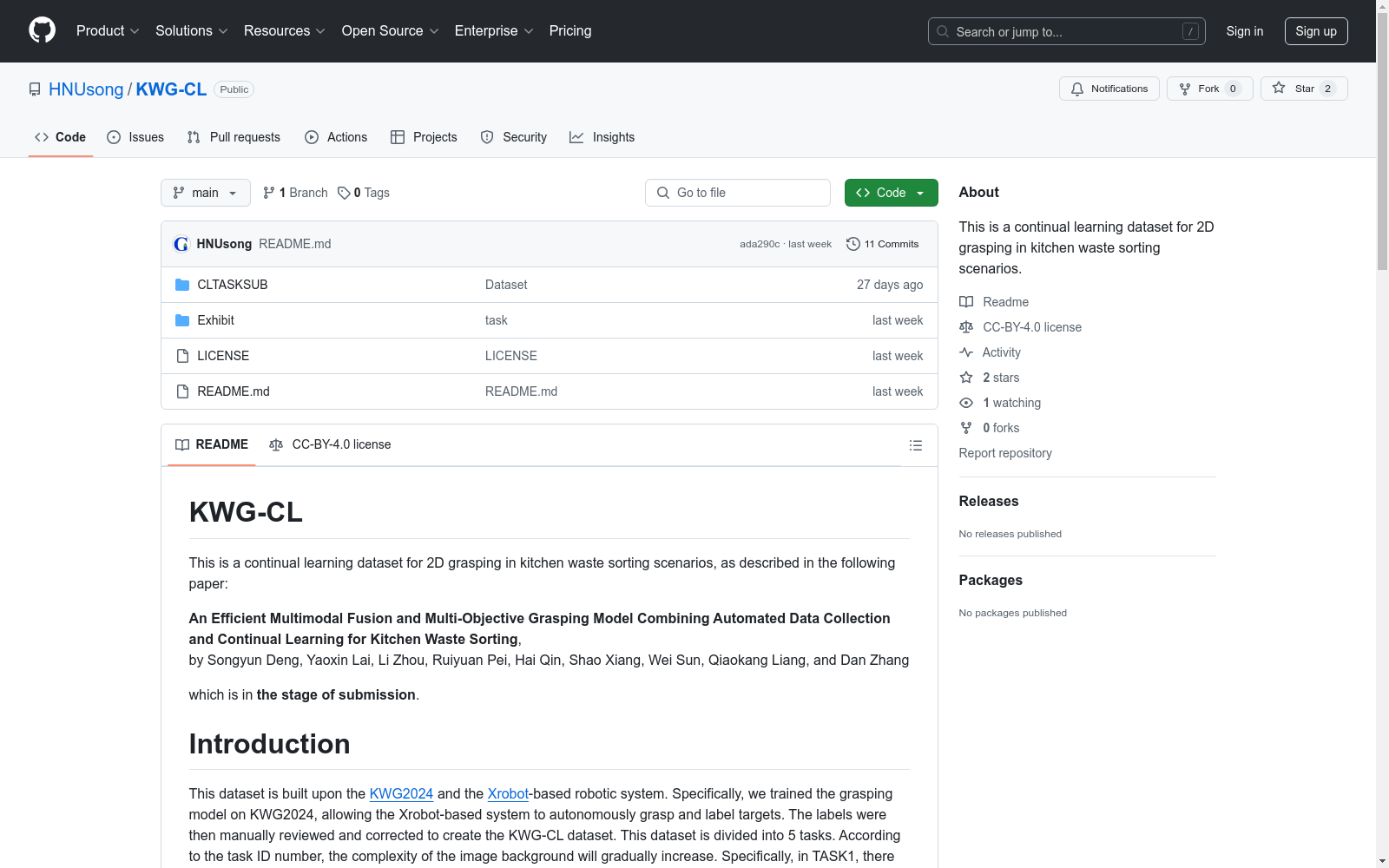
Task: Switch to the Actions tab
Action: pos(336,137)
